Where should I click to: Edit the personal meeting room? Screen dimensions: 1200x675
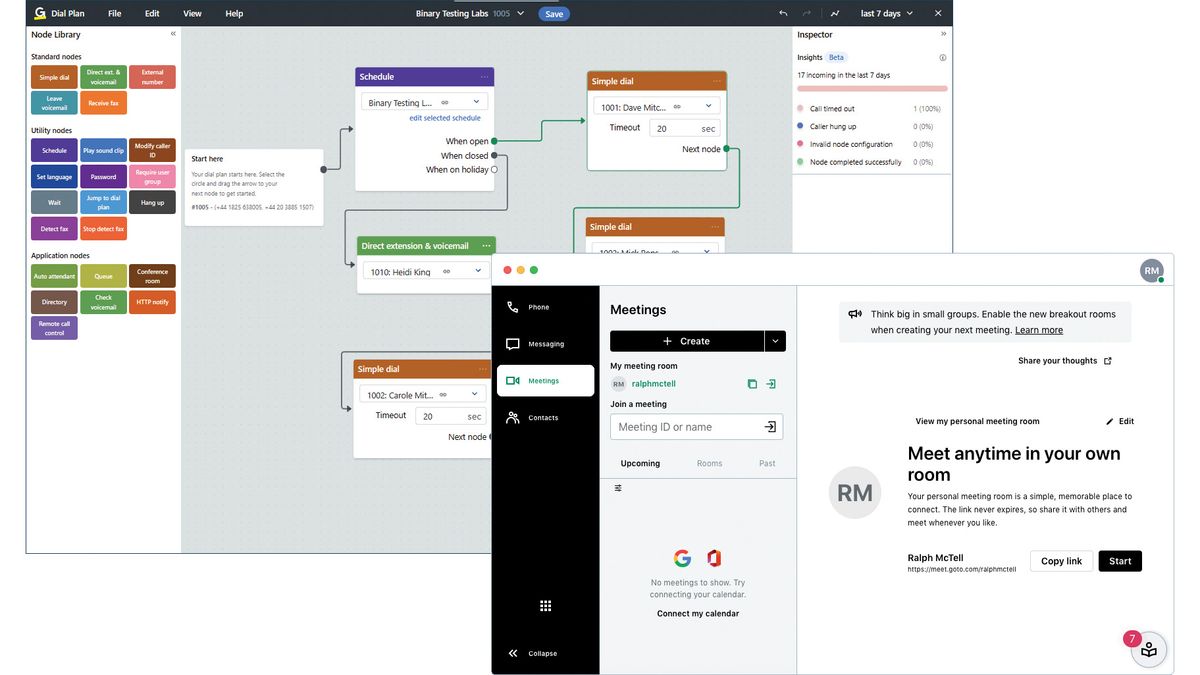1120,421
